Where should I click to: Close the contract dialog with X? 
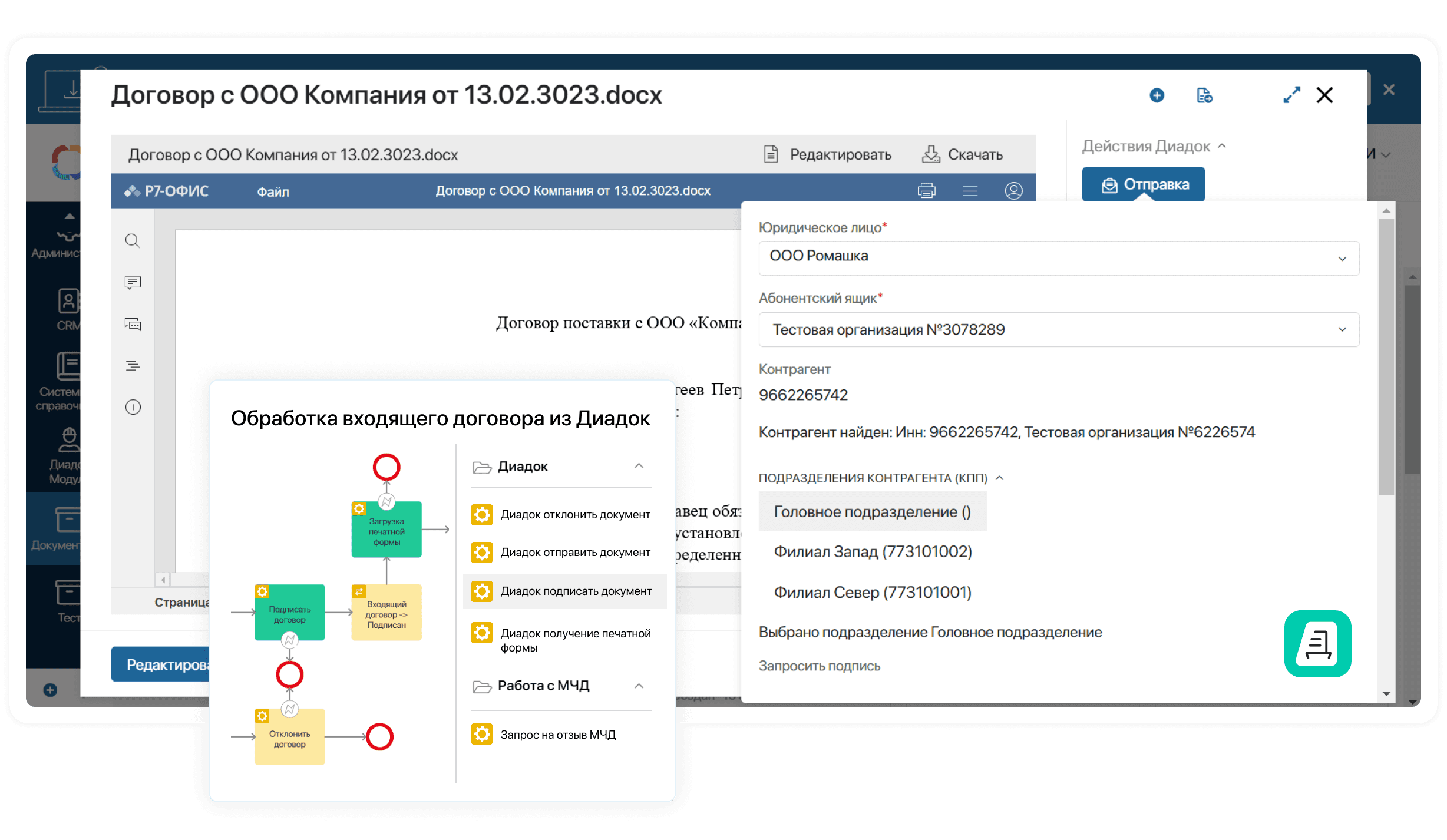pyautogui.click(x=1324, y=95)
